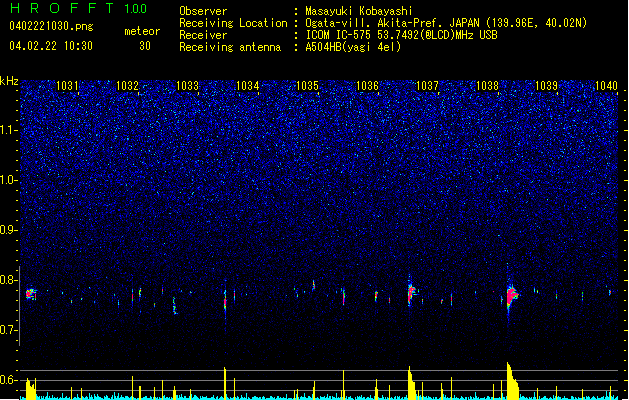Click the 1032 time axis marker
The height and width of the screenshot is (400, 629).
point(127,86)
